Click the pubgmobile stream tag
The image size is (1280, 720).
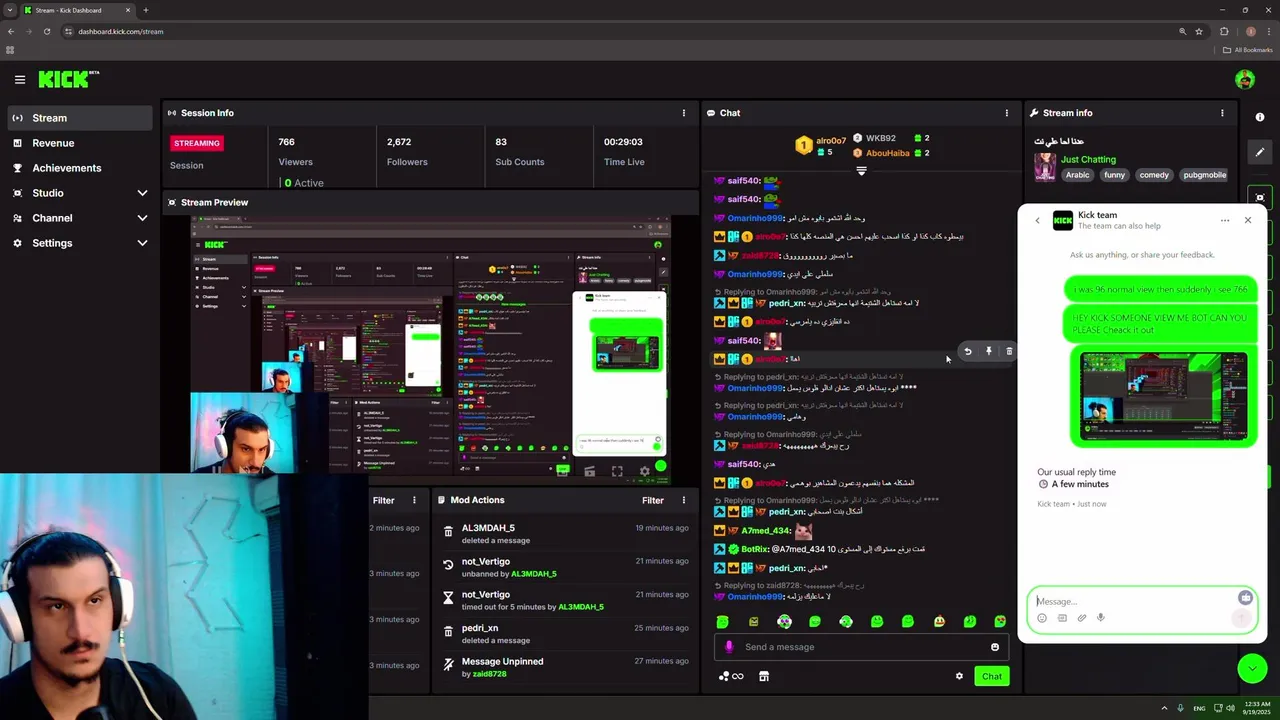coord(1204,175)
